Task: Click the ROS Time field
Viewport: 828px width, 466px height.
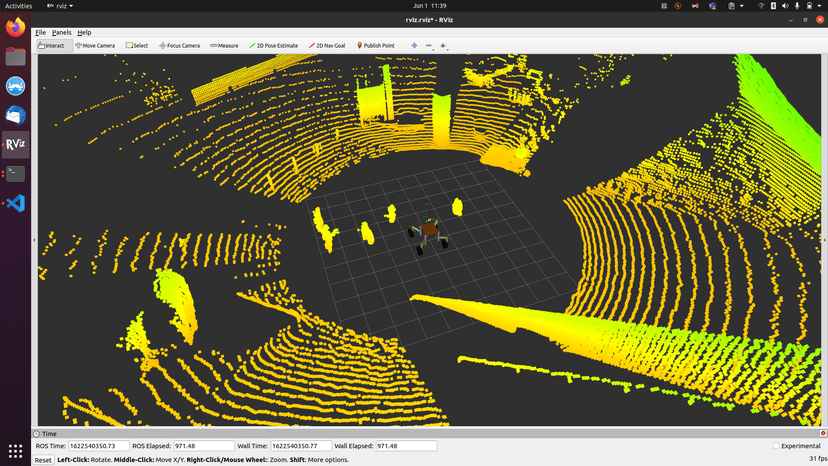Action: tap(98, 446)
